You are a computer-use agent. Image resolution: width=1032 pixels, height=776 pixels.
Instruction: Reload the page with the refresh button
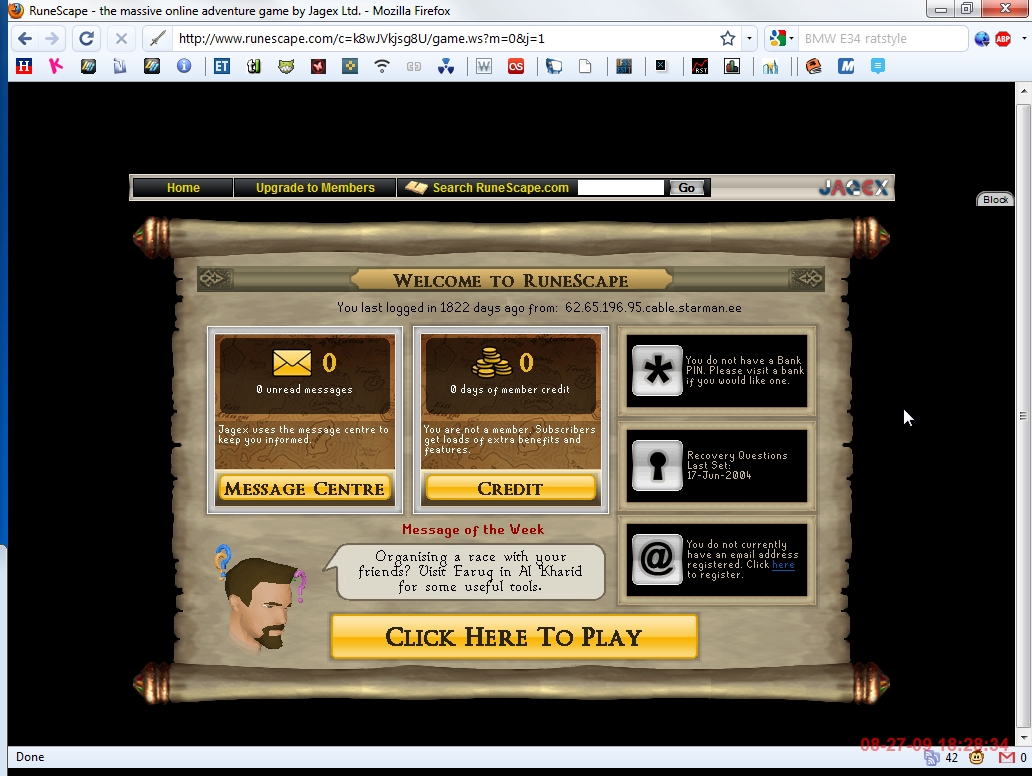[86, 39]
